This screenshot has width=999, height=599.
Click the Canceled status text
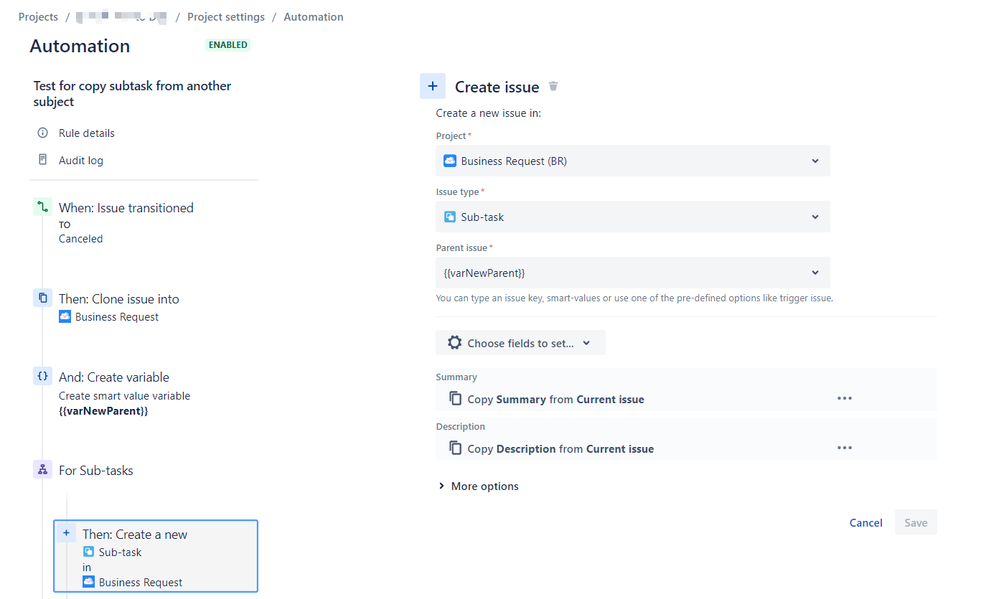click(x=81, y=238)
